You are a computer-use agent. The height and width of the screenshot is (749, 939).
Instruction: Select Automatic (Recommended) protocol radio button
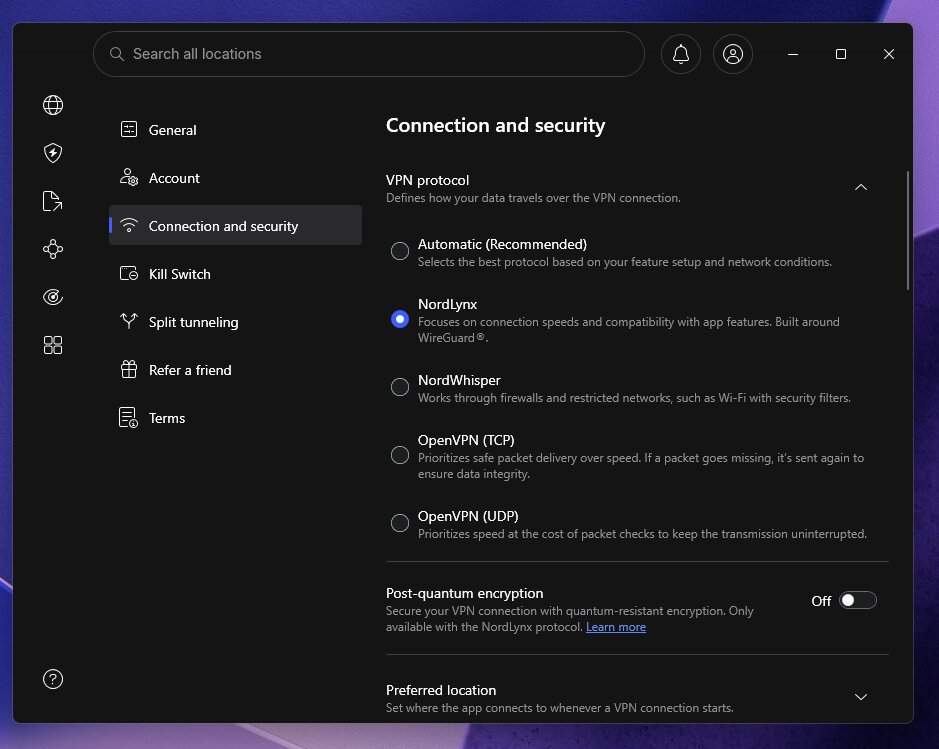pos(399,251)
